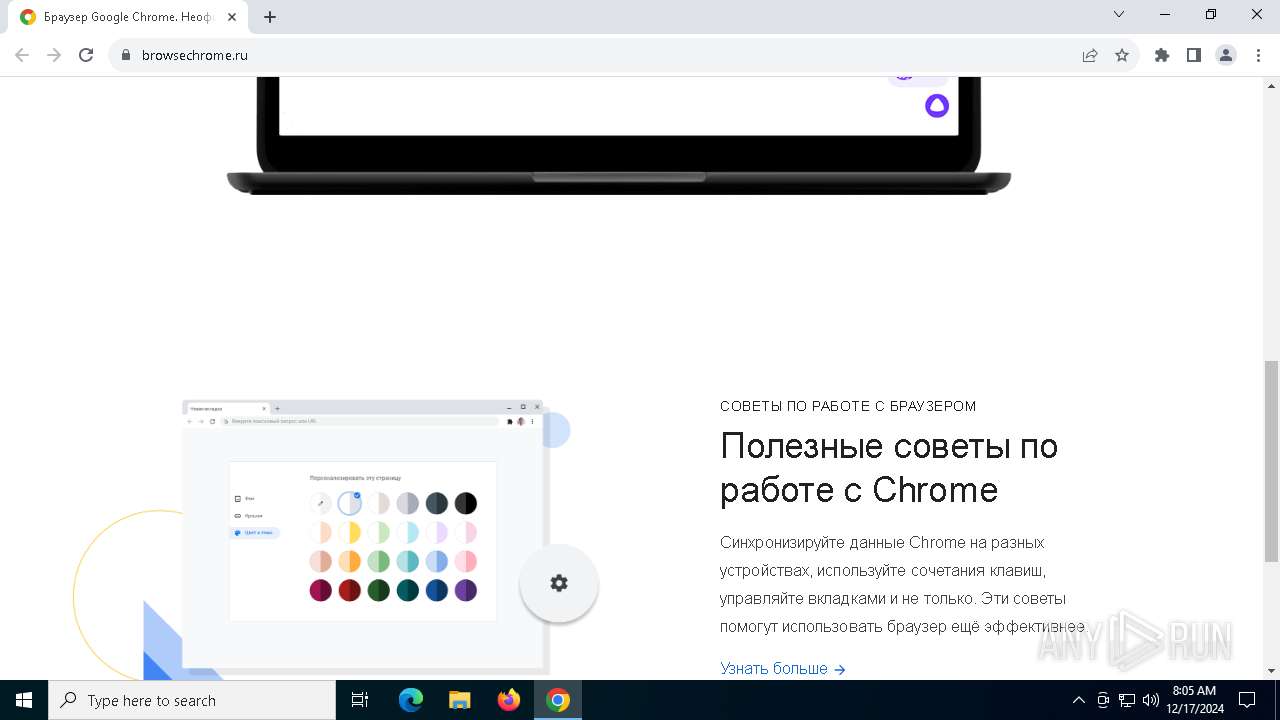Open the Chrome profile avatar
Screen dimensions: 1280x720
[x=1226, y=55]
